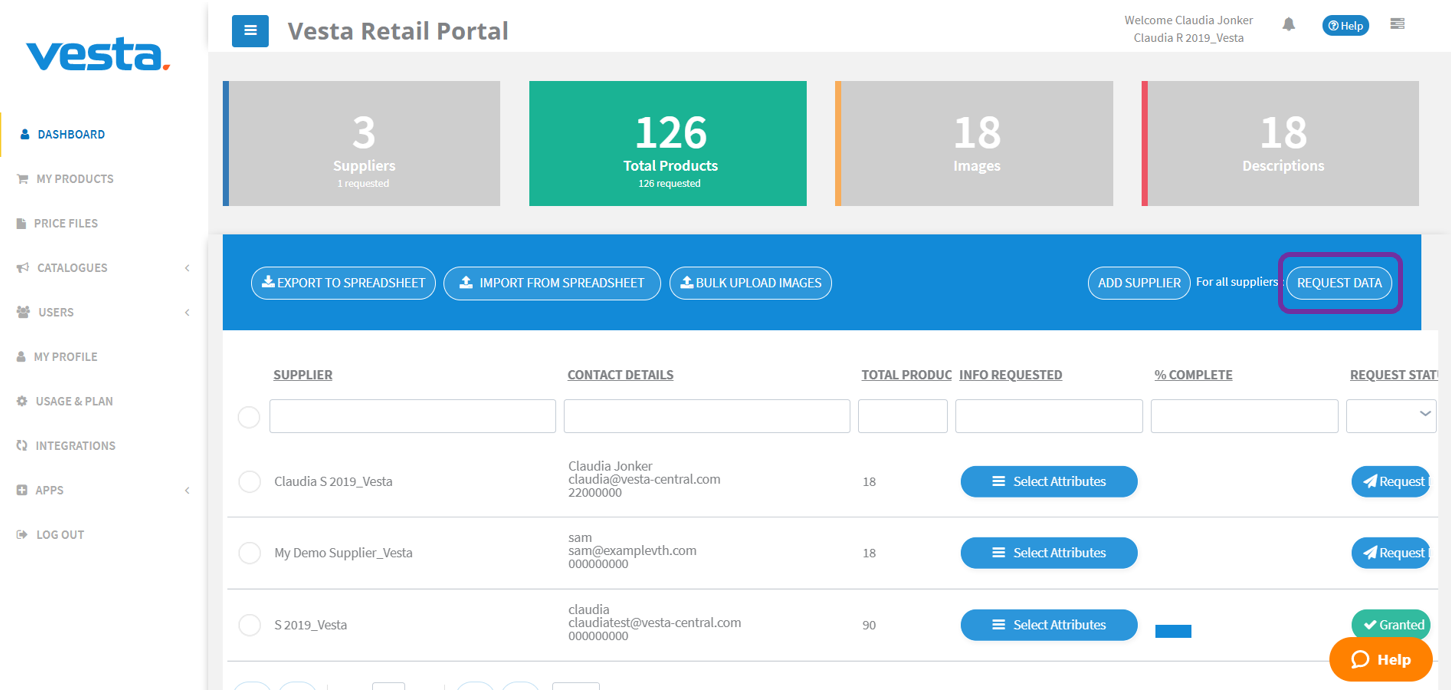Viewport: 1451px width, 691px height.
Task: Open the orange Help chat widget
Action: pyautogui.click(x=1380, y=659)
